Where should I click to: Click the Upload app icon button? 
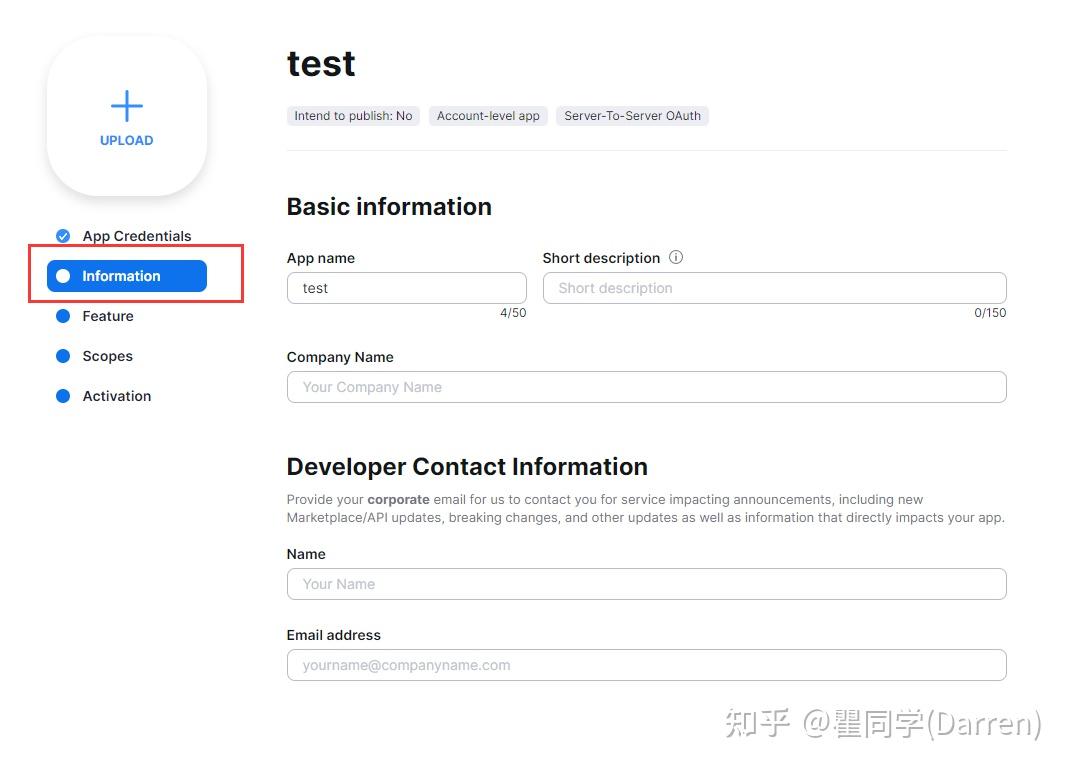[126, 115]
